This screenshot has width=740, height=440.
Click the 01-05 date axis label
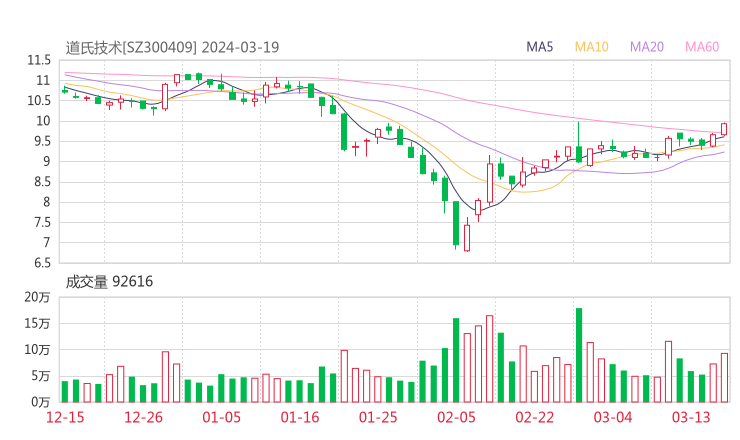[x=221, y=417]
